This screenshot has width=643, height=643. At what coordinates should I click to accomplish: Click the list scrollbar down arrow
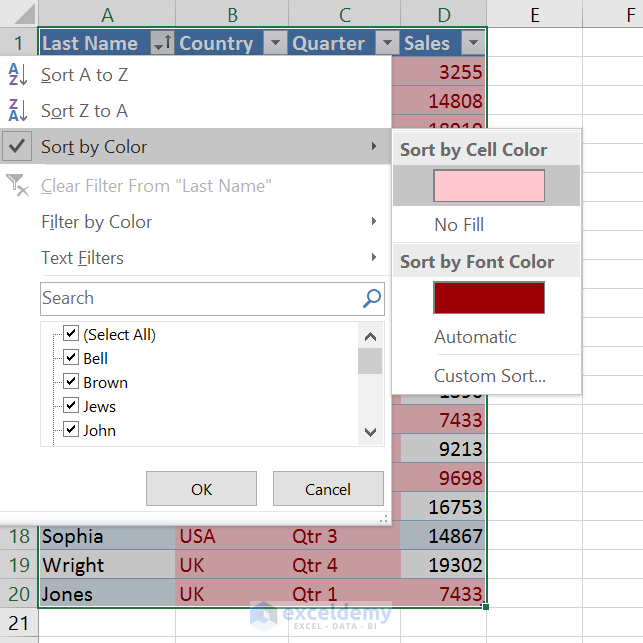370,432
